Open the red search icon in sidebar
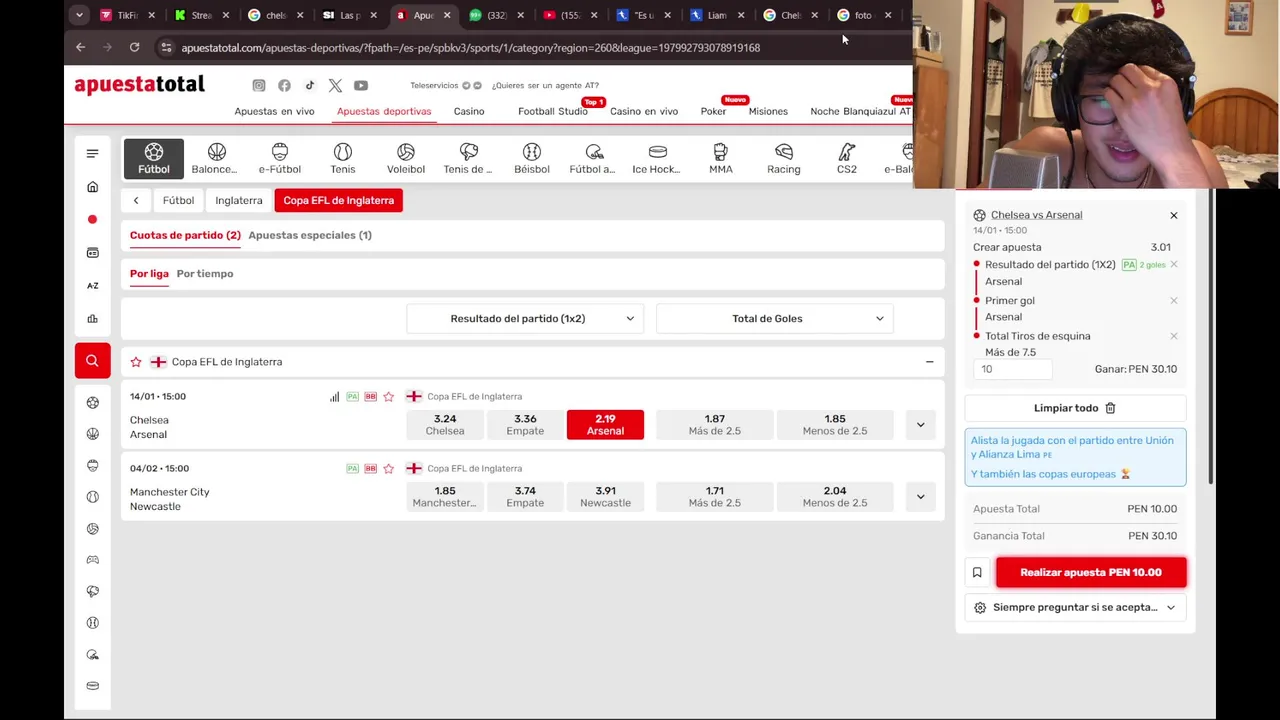This screenshot has height=720, width=1280. pyautogui.click(x=92, y=361)
